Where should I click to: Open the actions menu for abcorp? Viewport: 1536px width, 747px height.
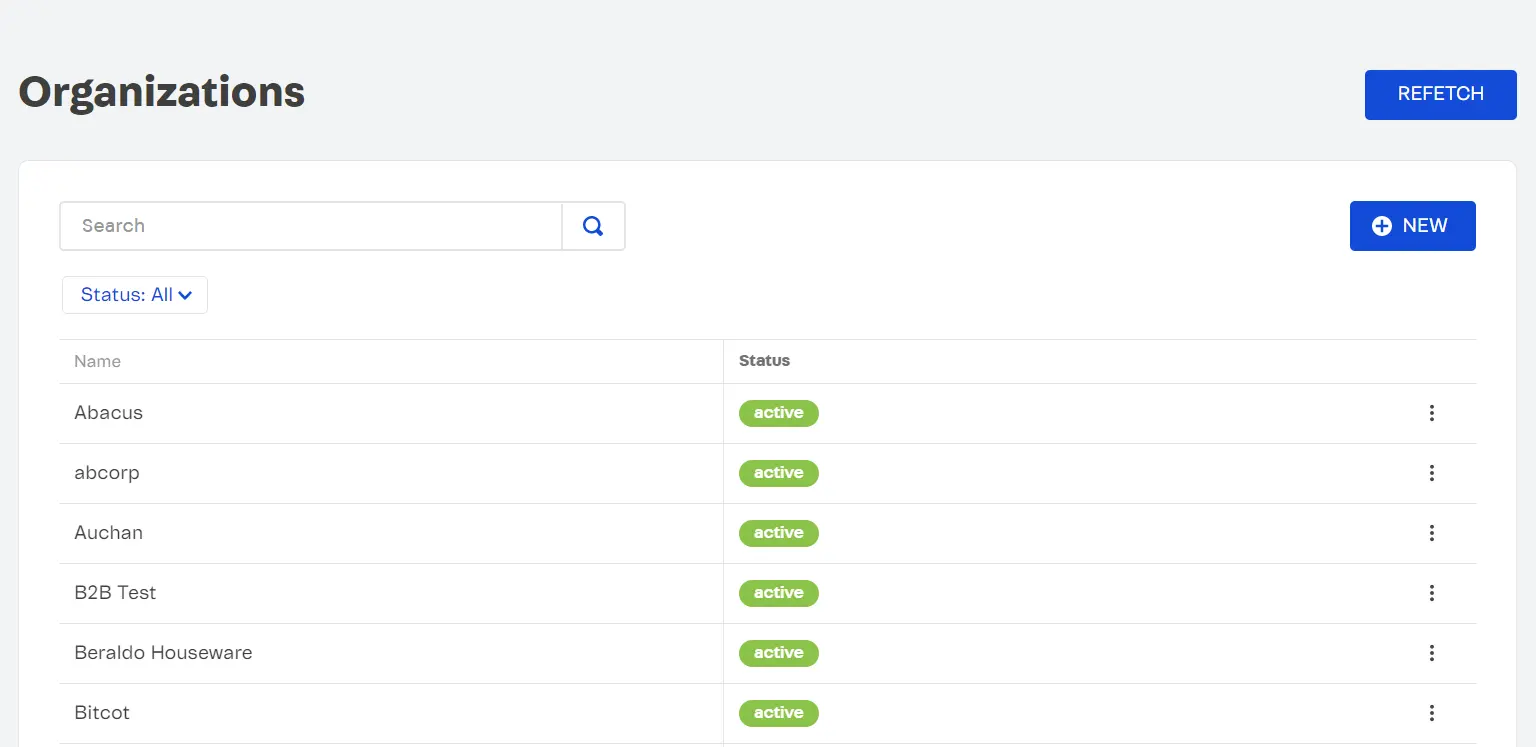[x=1432, y=473]
